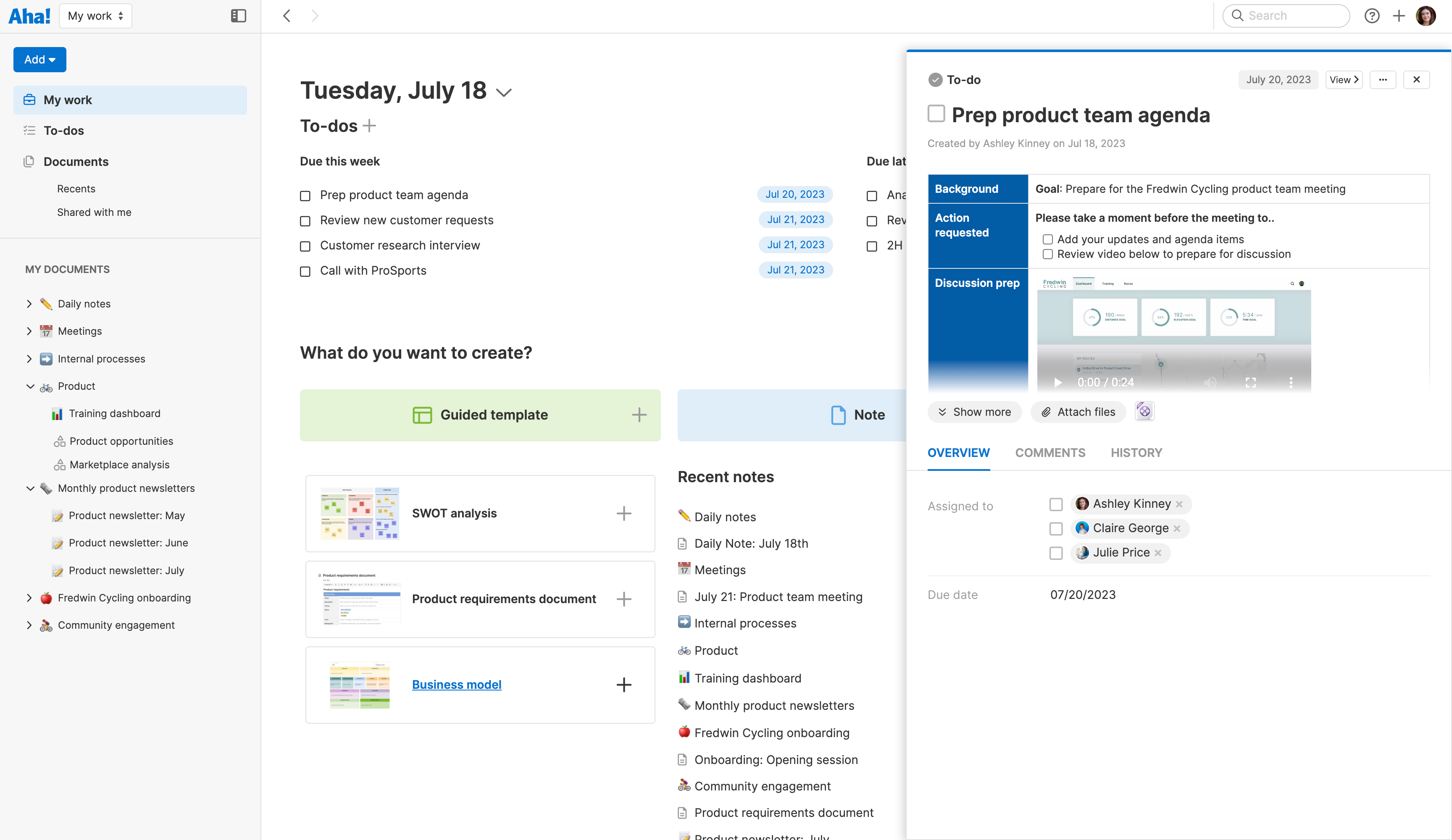Click the video recording icon beside Attach files
1452x840 pixels.
(x=1144, y=411)
